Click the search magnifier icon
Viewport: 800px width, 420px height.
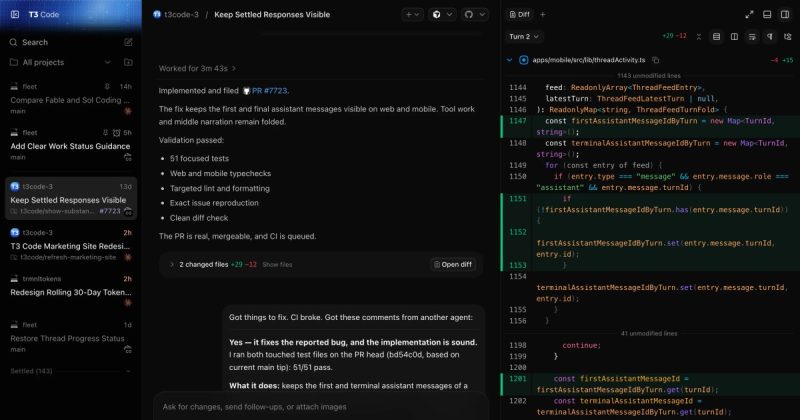(x=14, y=42)
